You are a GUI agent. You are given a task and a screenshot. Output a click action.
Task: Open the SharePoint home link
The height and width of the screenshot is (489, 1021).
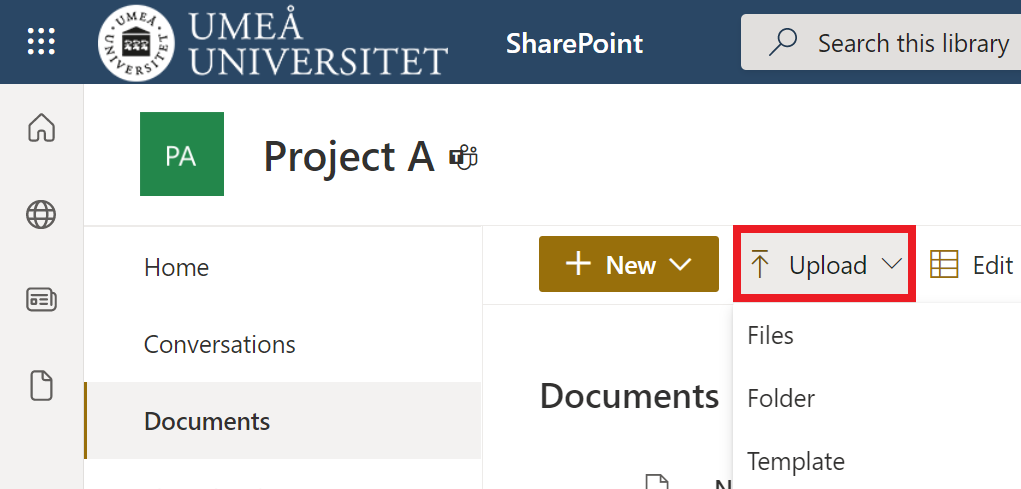574,44
